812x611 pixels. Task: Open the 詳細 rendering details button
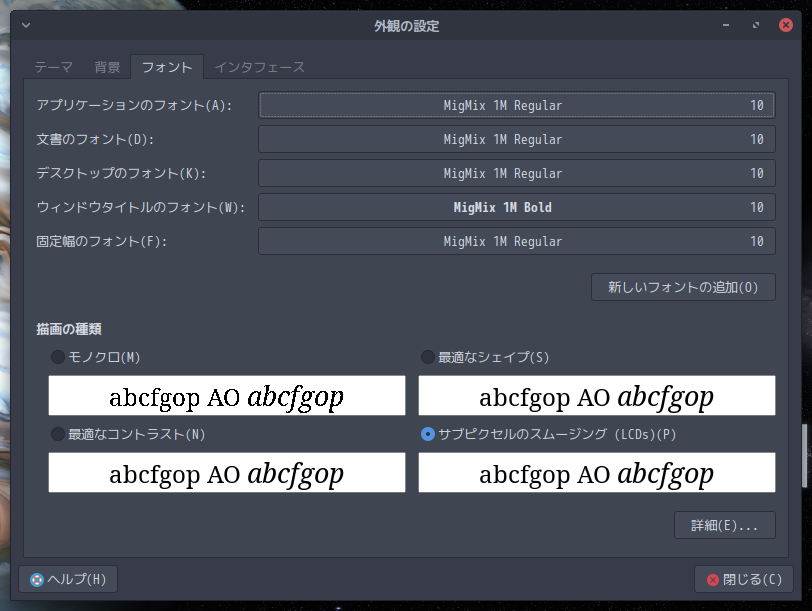[x=725, y=525]
